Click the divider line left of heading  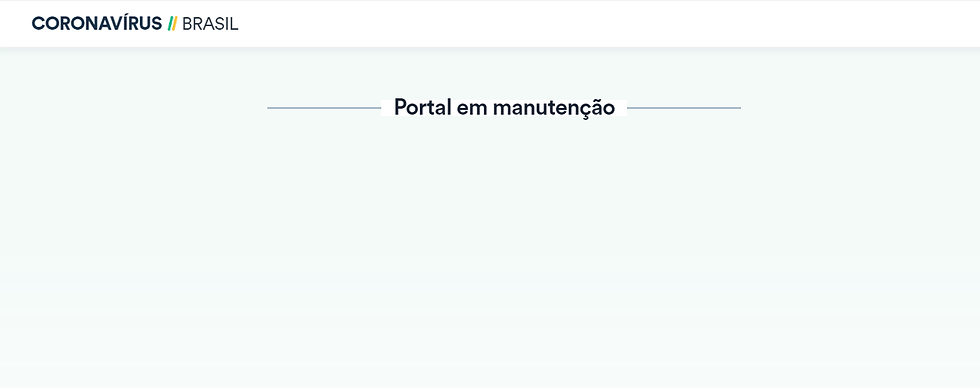(324, 108)
